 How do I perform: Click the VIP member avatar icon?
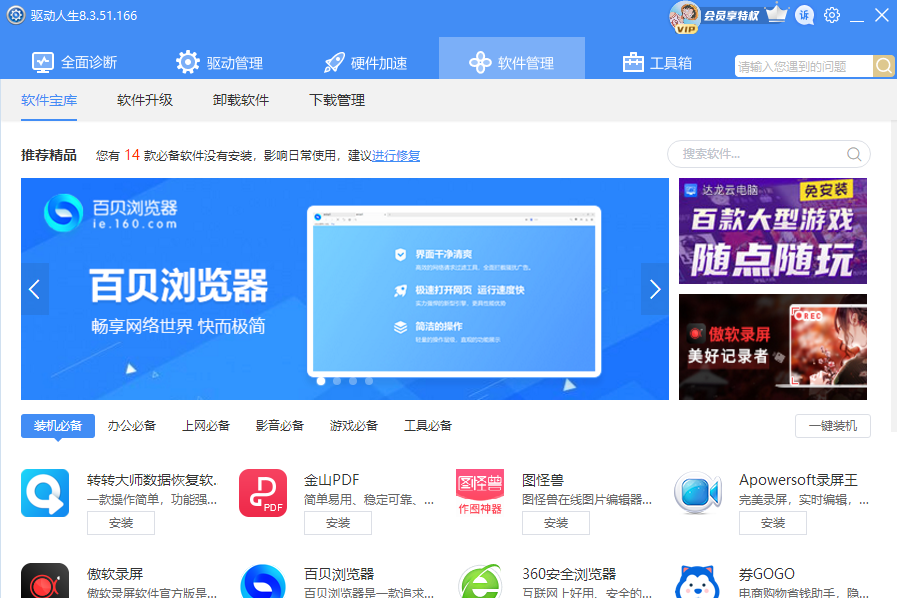685,17
